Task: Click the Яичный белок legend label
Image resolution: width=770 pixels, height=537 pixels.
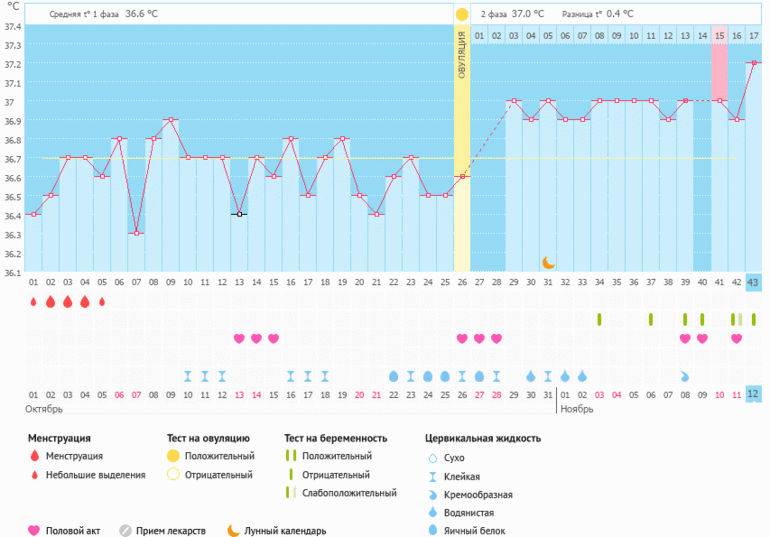Action: point(478,531)
